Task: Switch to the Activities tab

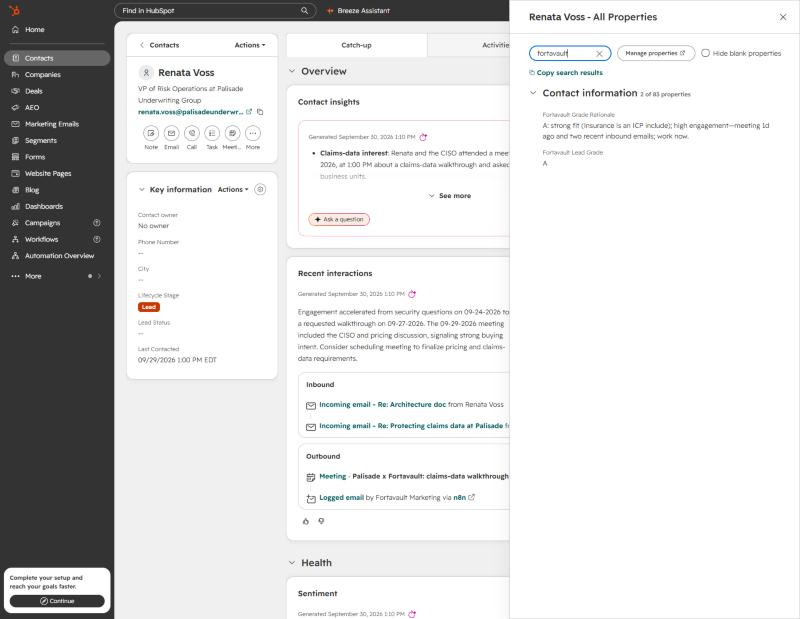Action: pyautogui.click(x=468, y=45)
